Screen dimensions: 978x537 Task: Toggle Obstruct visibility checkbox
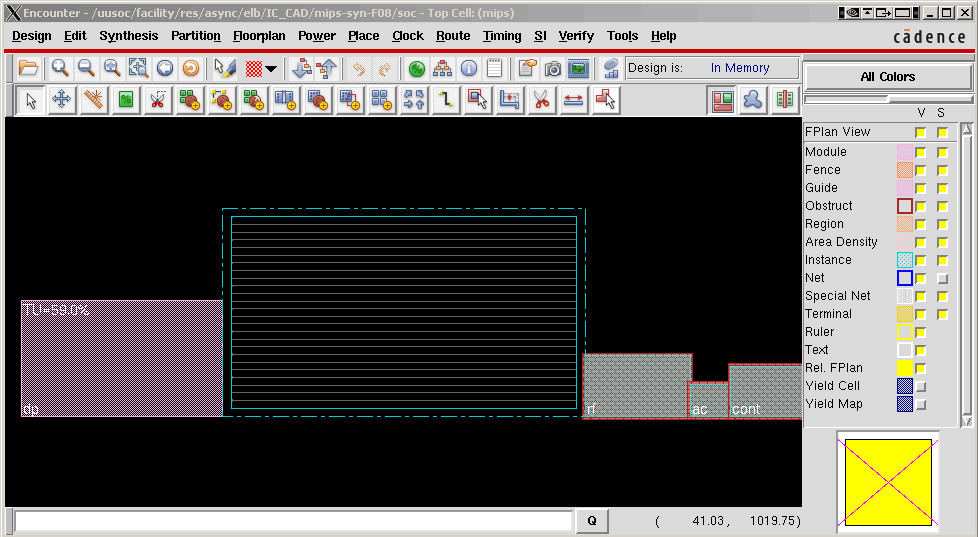pos(921,206)
